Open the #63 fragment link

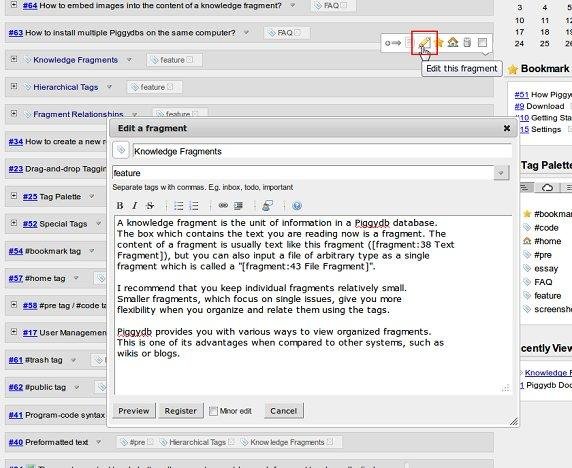tap(16, 33)
